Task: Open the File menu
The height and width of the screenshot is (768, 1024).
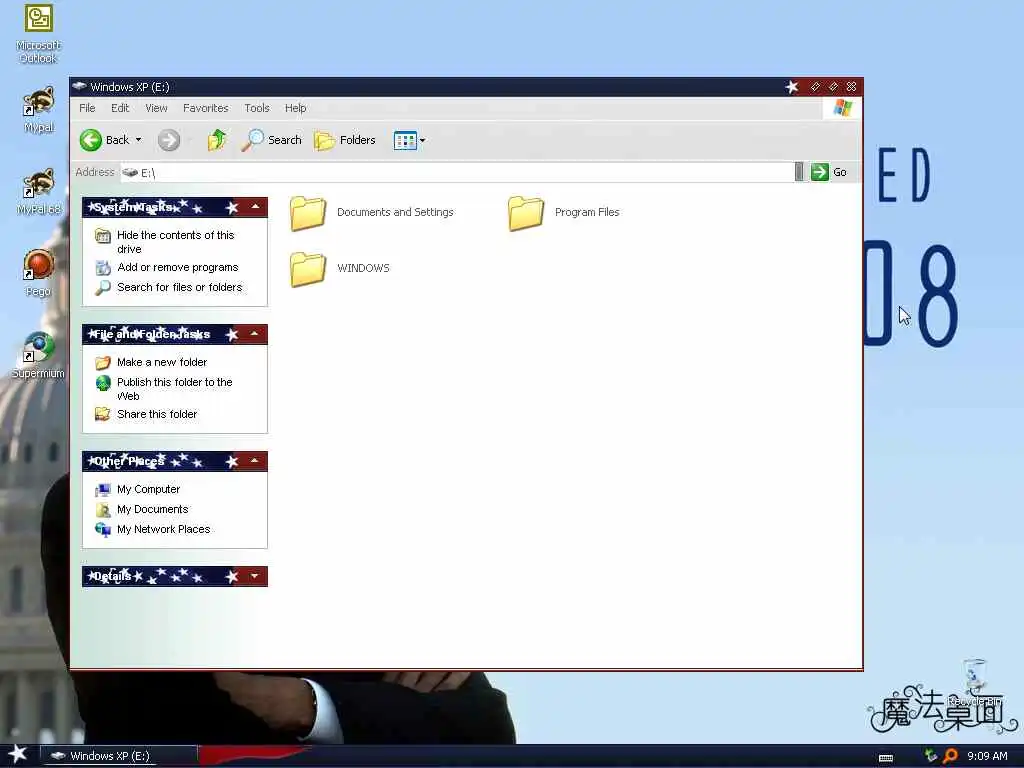Action: coord(87,108)
